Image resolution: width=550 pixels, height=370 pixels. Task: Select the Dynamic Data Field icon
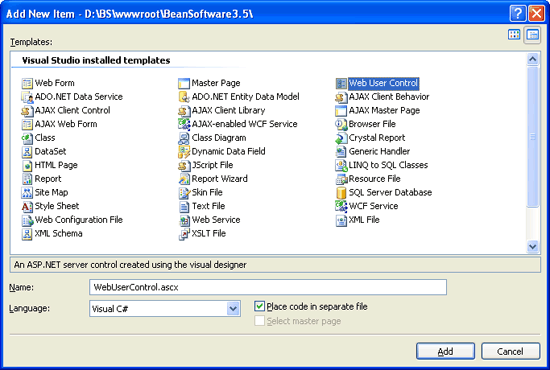184,152
